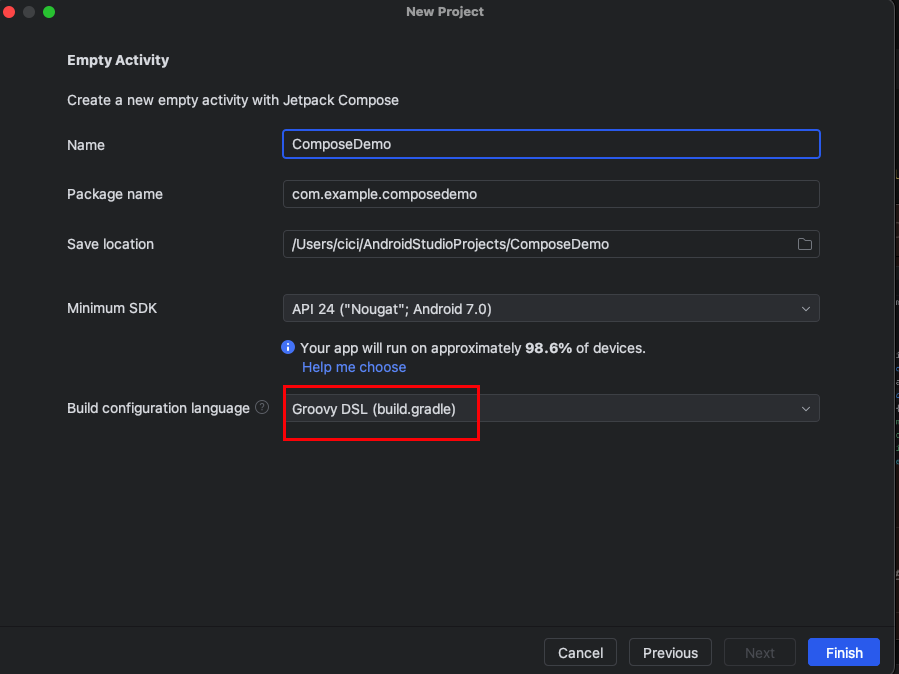Close the New Project window
This screenshot has width=899, height=674.
(x=10, y=12)
